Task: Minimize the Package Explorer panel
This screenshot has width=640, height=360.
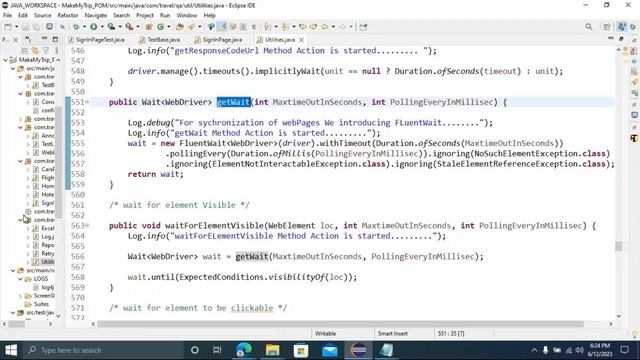Action: (x=44, y=39)
